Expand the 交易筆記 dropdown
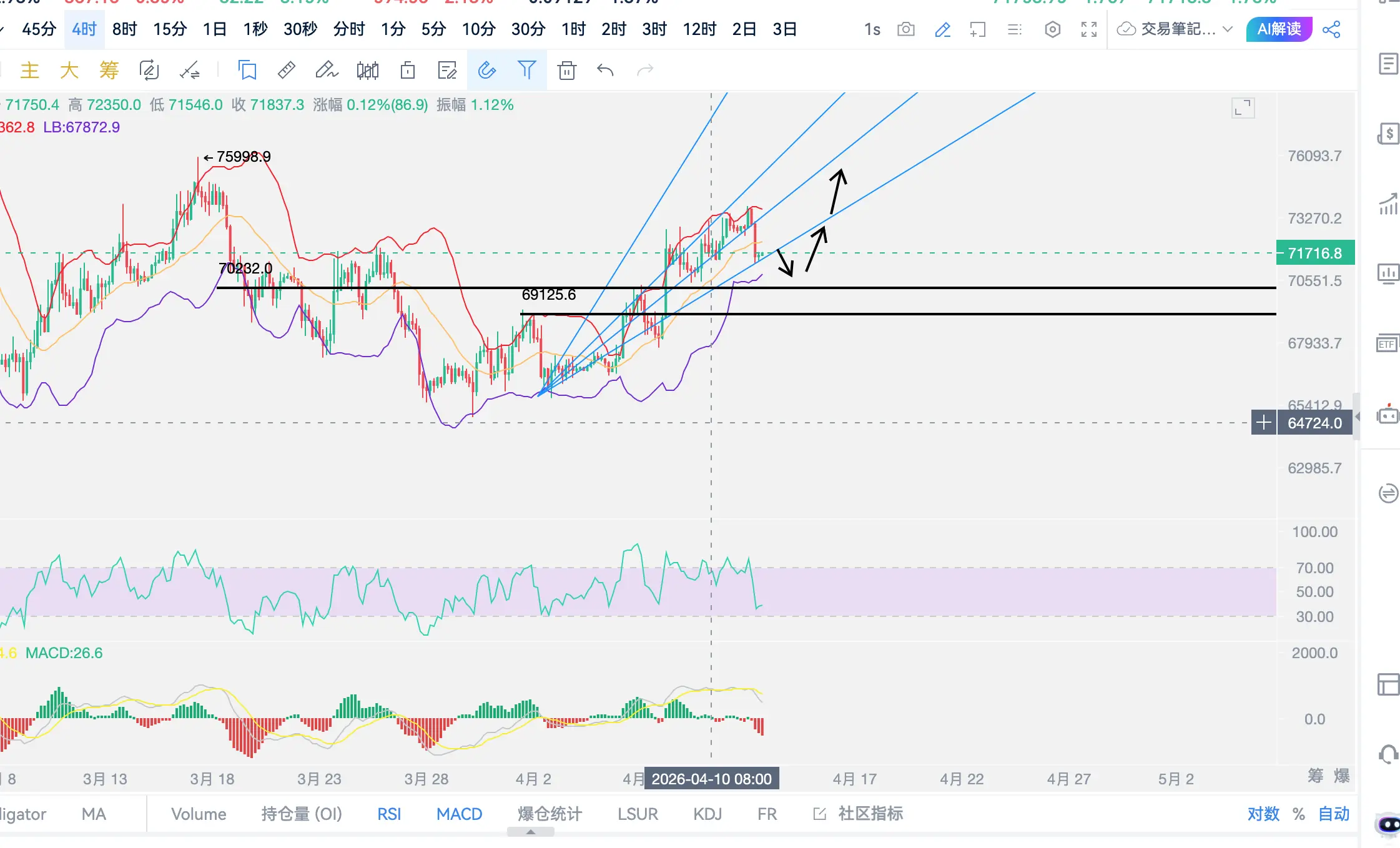The width and height of the screenshot is (1400, 848). pyautogui.click(x=1227, y=29)
